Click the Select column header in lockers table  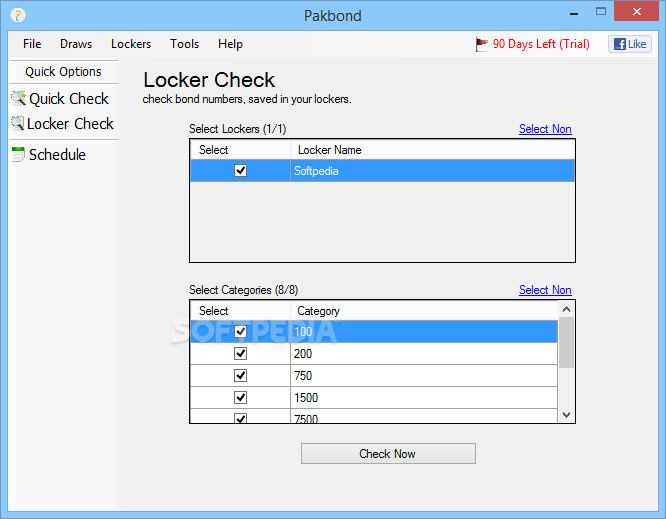tap(240, 150)
